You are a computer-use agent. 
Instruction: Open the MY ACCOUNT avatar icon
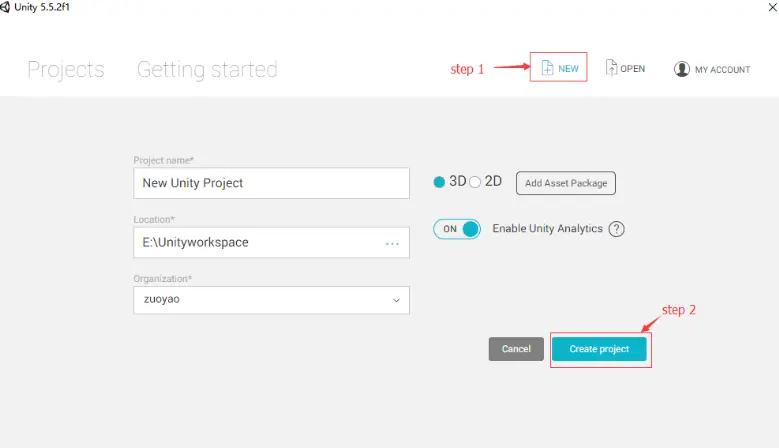click(682, 69)
